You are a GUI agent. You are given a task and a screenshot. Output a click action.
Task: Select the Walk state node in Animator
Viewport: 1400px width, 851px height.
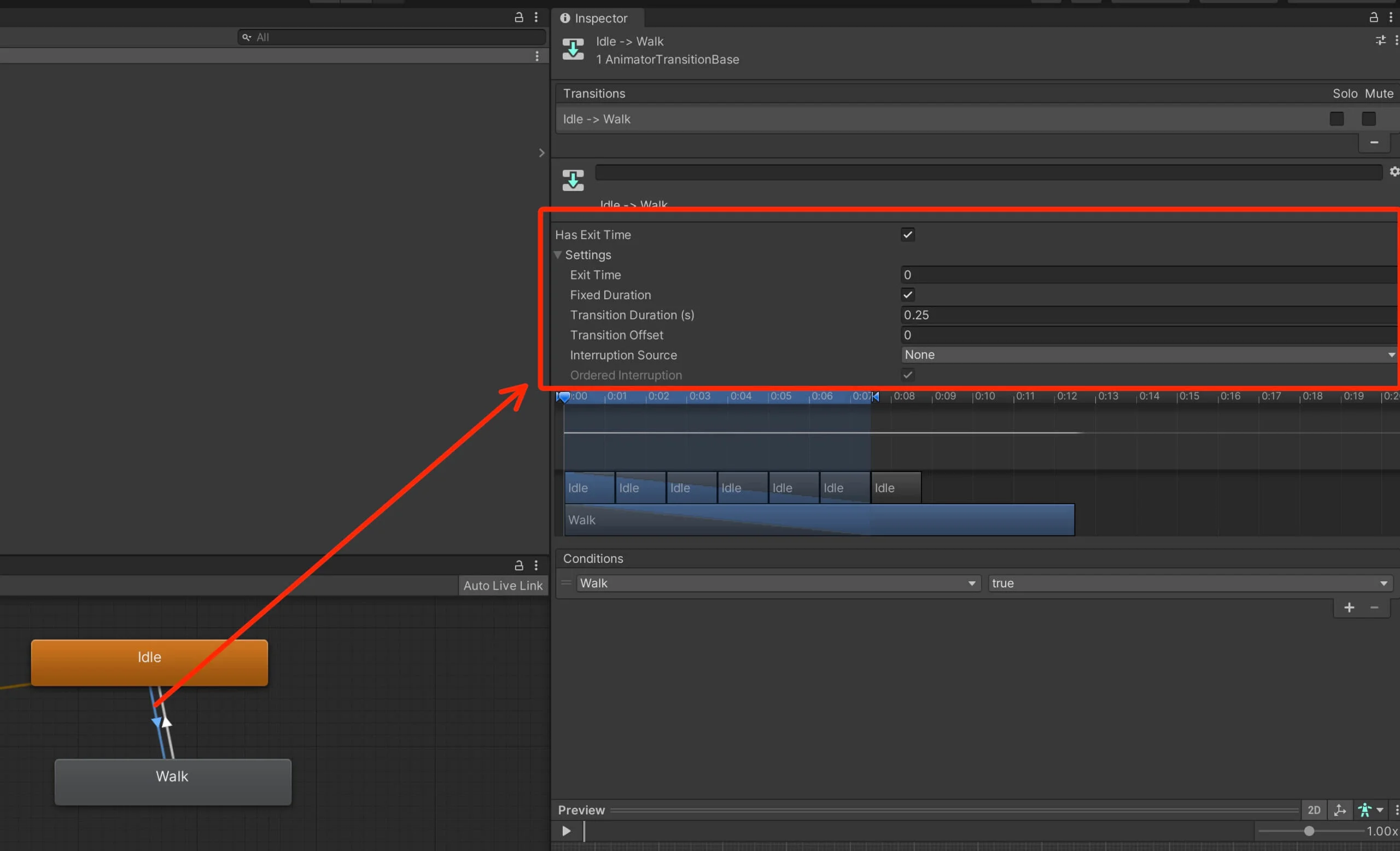pyautogui.click(x=173, y=782)
